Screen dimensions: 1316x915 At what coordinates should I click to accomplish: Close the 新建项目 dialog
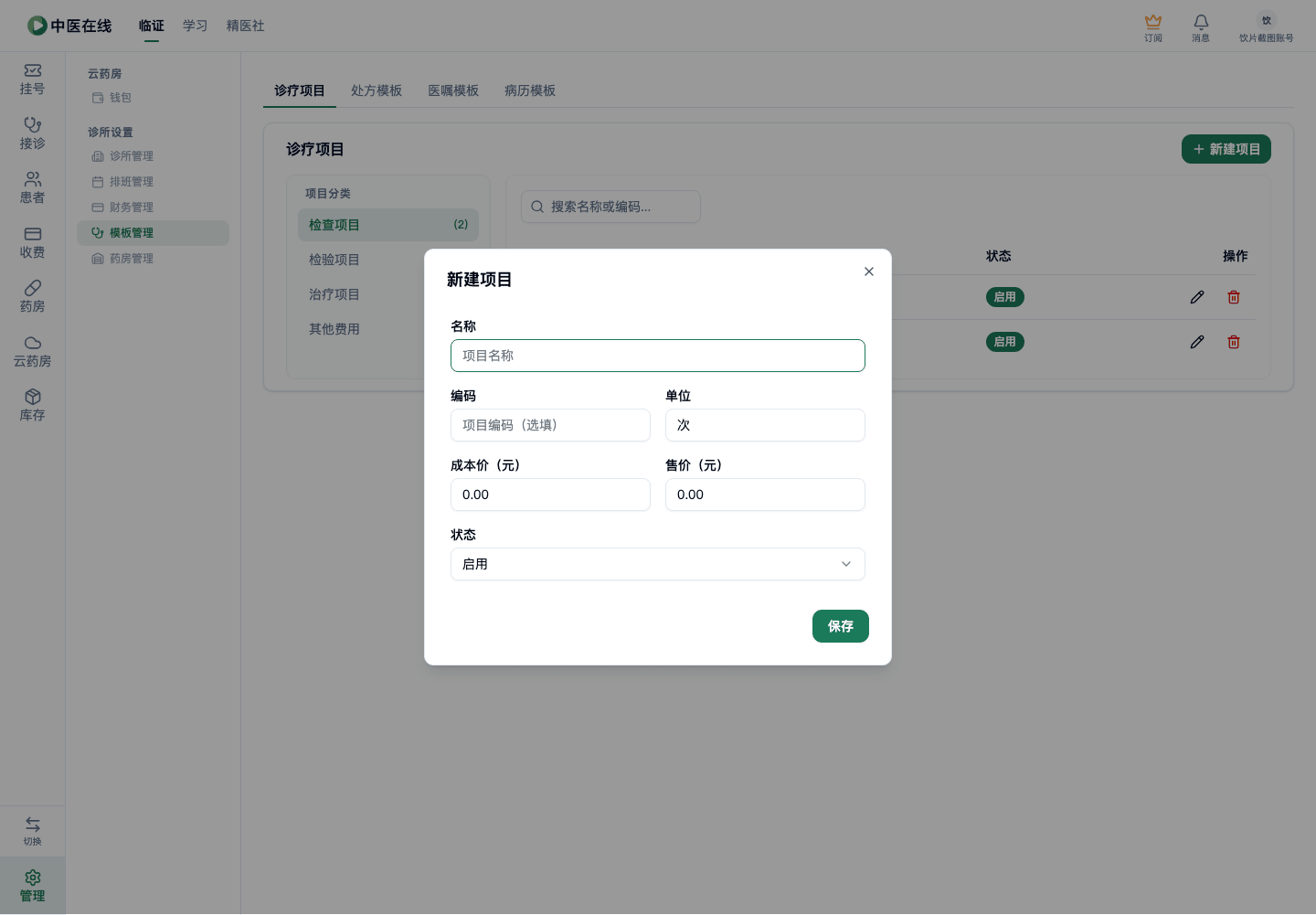point(869,271)
